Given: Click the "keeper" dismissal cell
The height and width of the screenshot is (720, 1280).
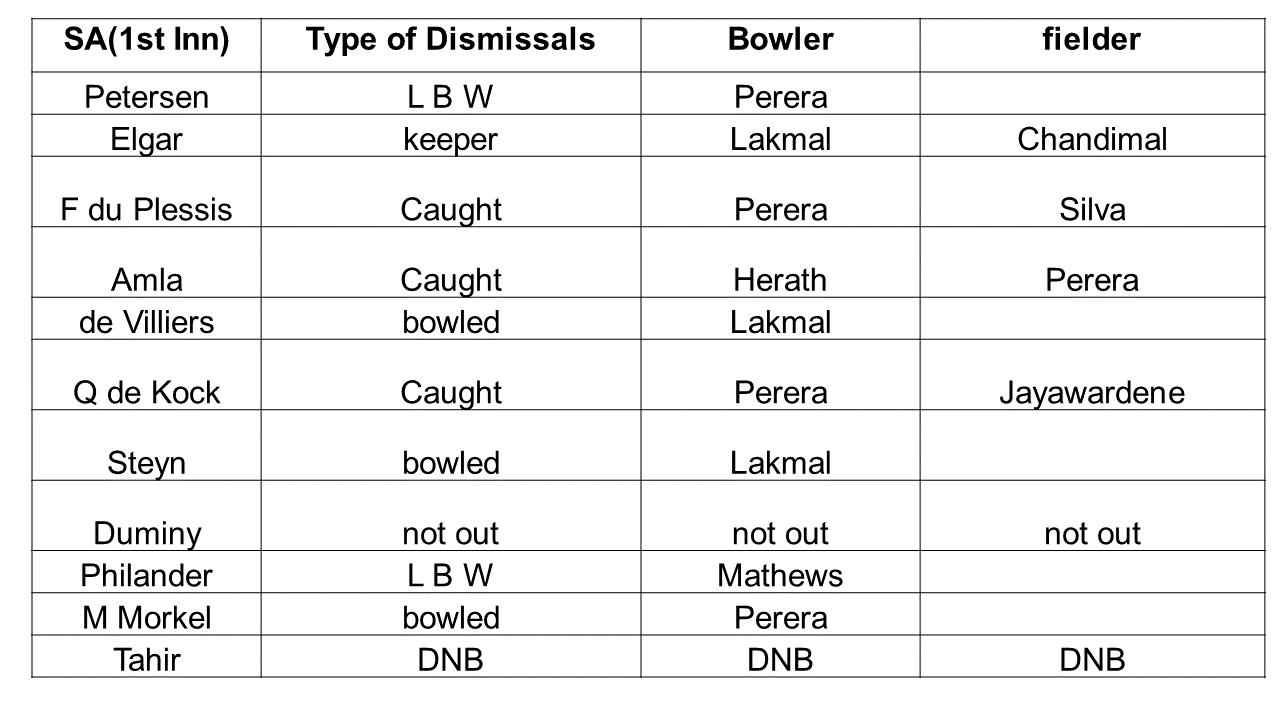Looking at the screenshot, I should tap(450, 139).
